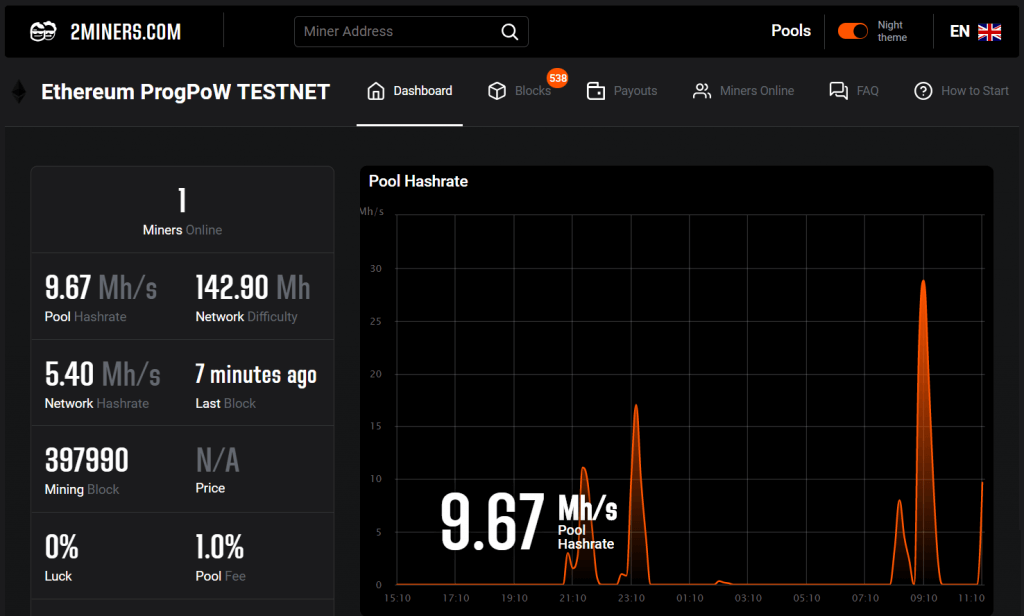Switch to the Blocks tab

click(532, 90)
